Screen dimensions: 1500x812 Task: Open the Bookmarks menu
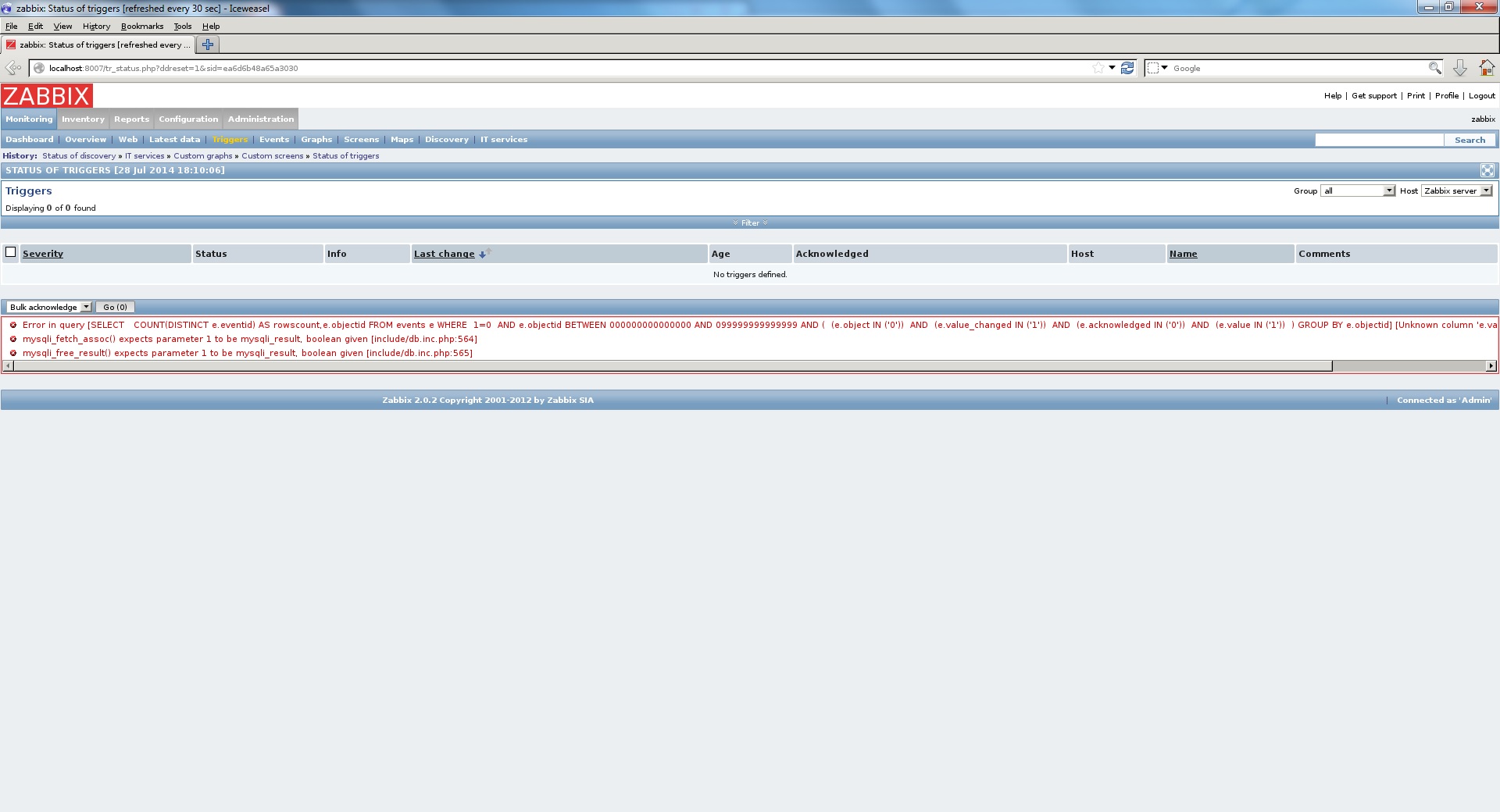pos(142,26)
